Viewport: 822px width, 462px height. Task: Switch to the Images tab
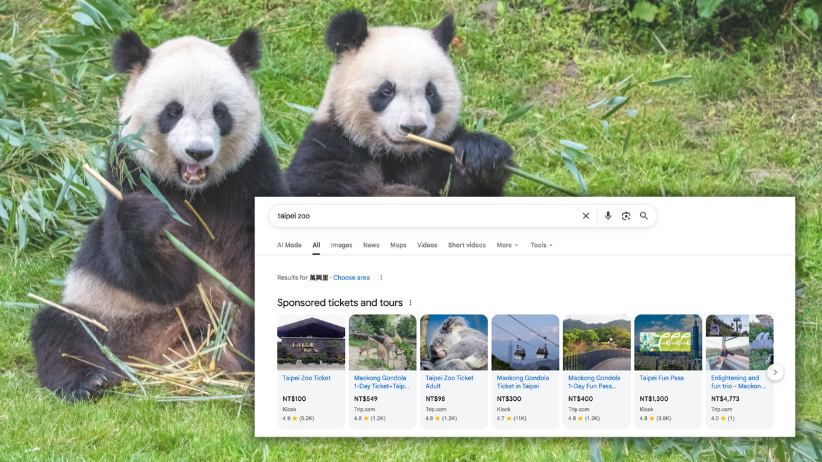pos(341,245)
